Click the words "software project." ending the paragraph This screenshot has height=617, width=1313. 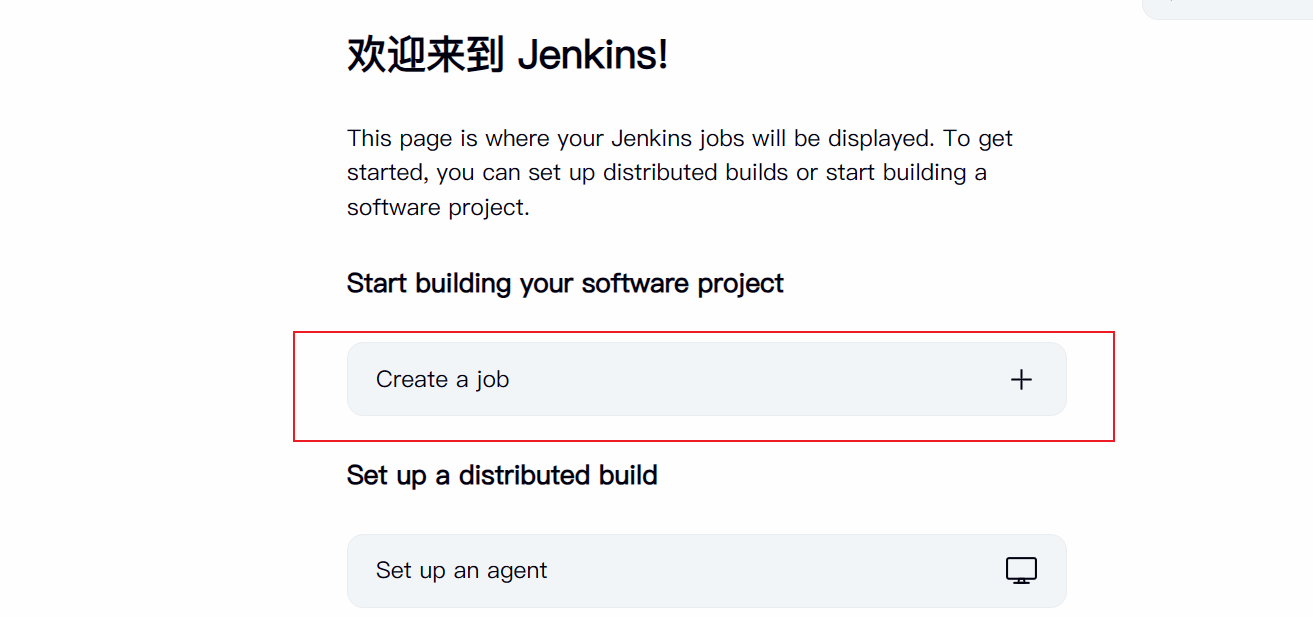coord(438,207)
